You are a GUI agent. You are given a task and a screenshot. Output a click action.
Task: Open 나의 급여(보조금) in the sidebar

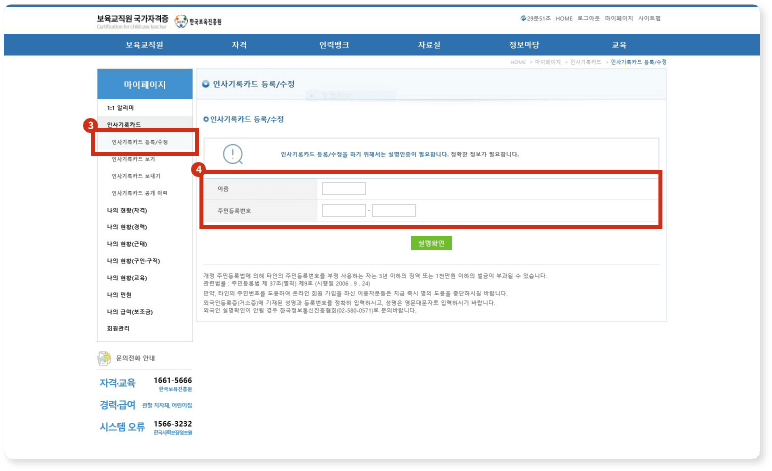[129, 312]
